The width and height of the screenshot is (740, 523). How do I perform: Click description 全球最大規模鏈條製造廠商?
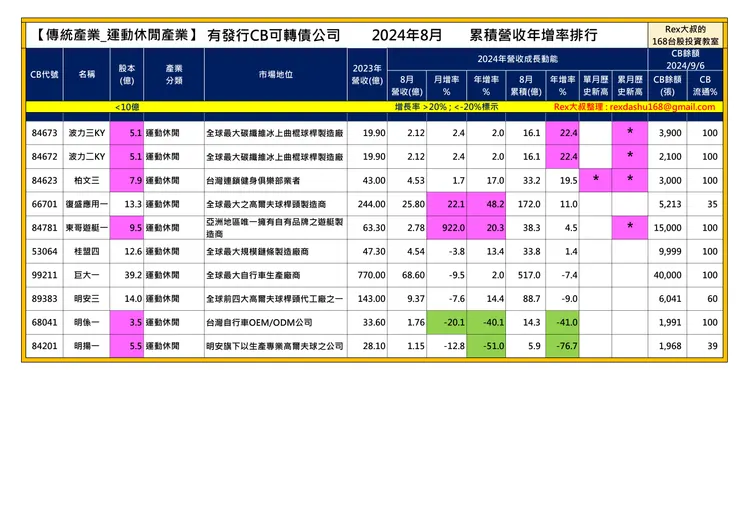coord(257,252)
